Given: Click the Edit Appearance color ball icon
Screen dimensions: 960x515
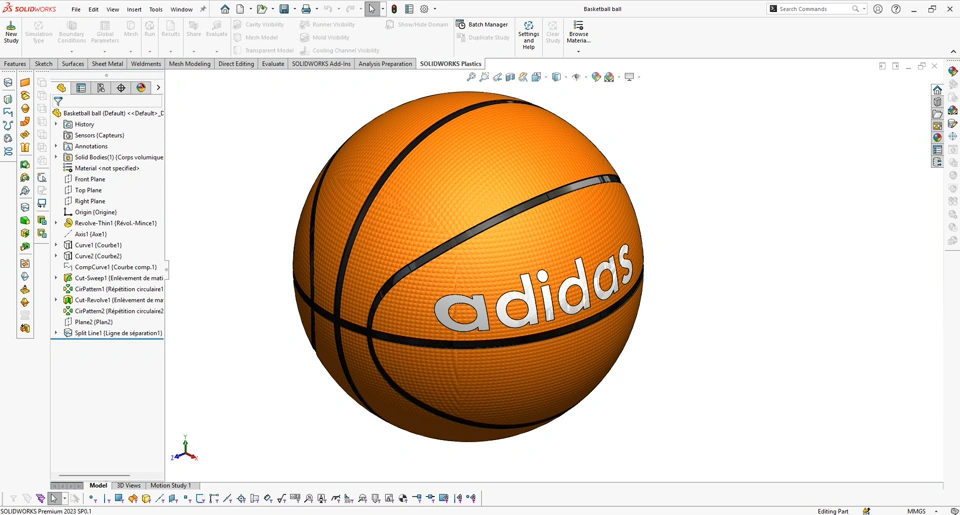Looking at the screenshot, I should 596,77.
